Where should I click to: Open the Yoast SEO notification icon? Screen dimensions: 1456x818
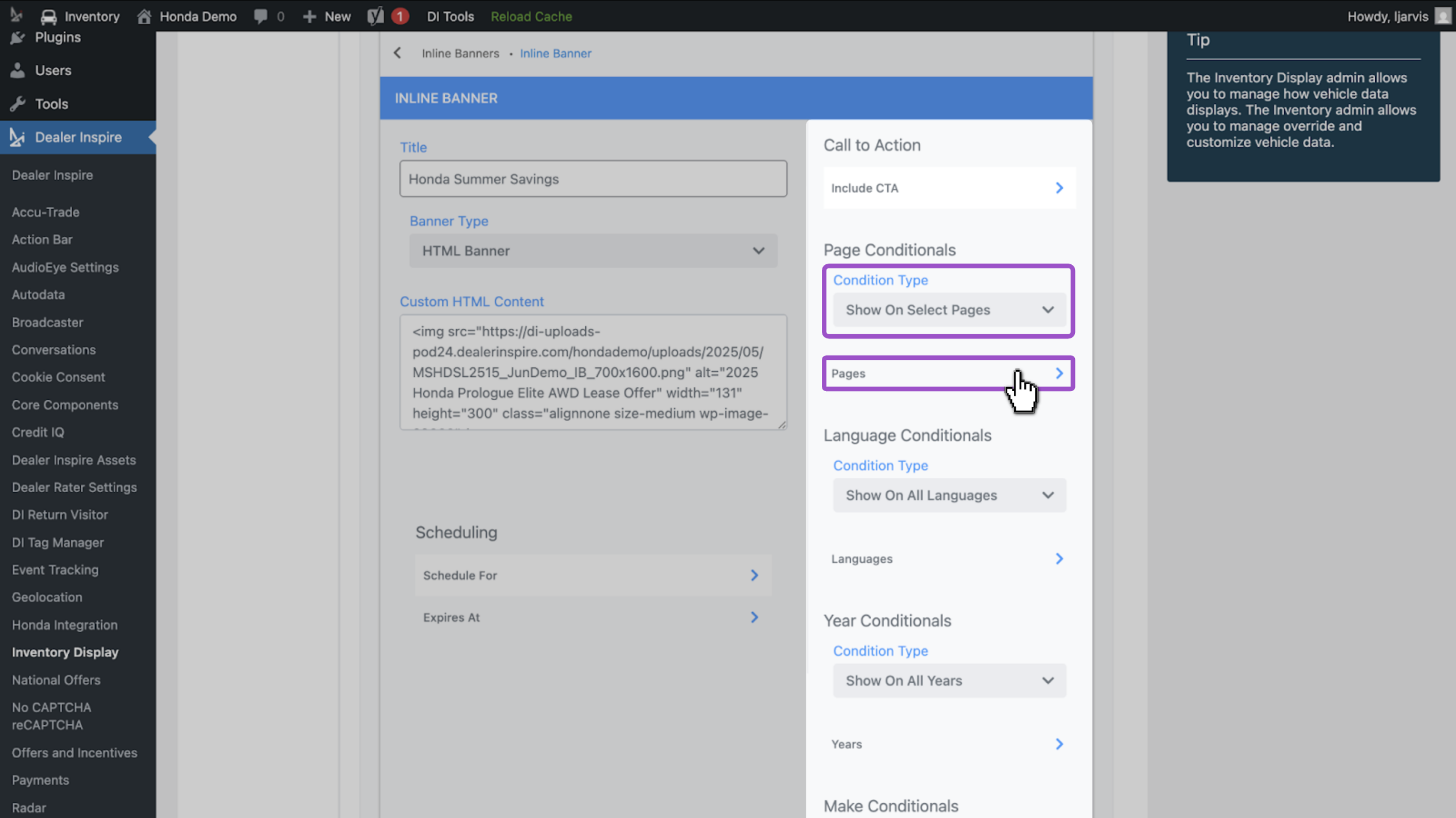point(376,16)
